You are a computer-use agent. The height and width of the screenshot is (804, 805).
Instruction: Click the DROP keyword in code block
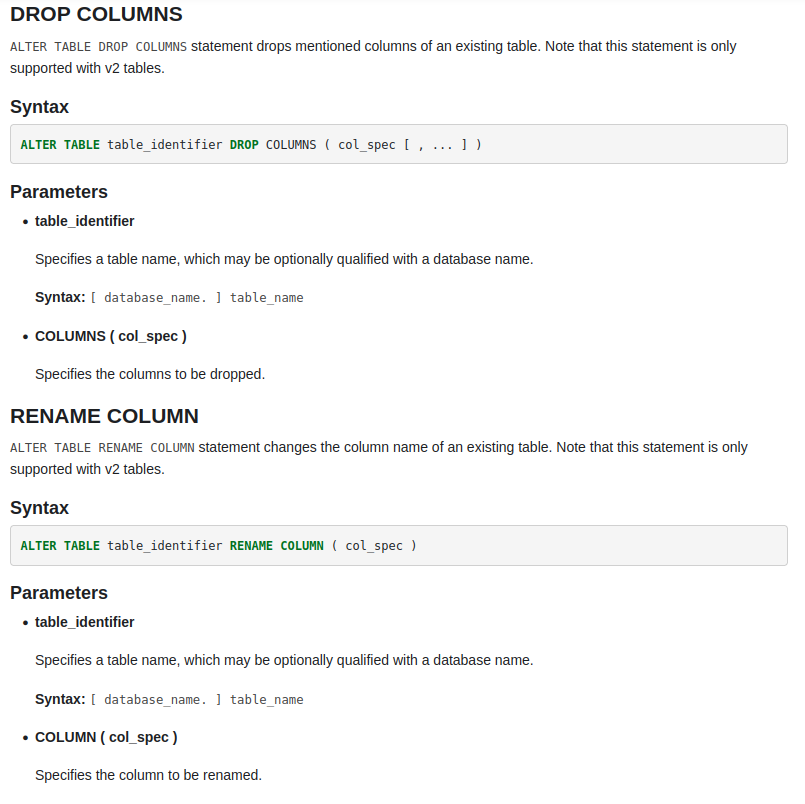(x=244, y=145)
